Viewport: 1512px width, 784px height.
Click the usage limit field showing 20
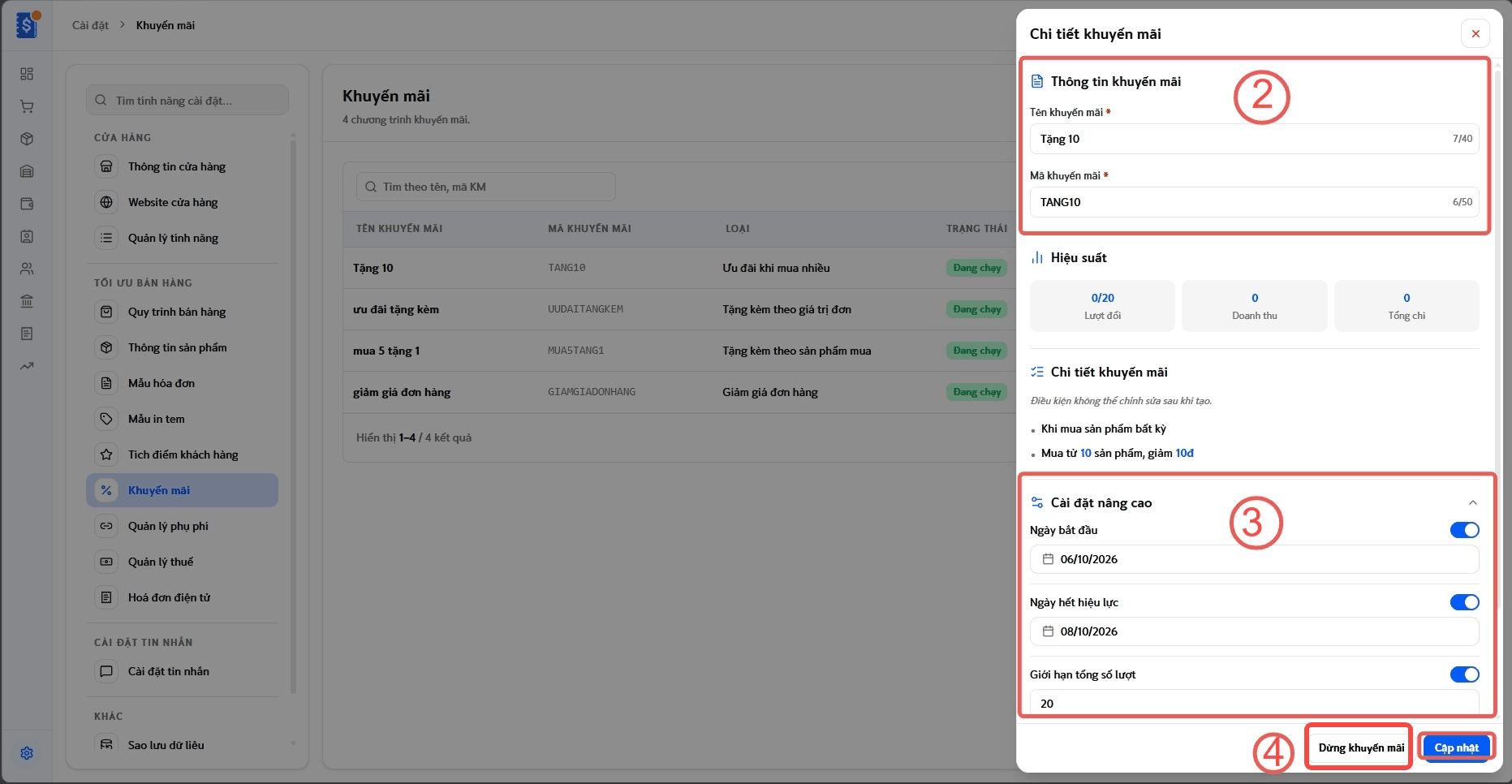coord(1254,703)
